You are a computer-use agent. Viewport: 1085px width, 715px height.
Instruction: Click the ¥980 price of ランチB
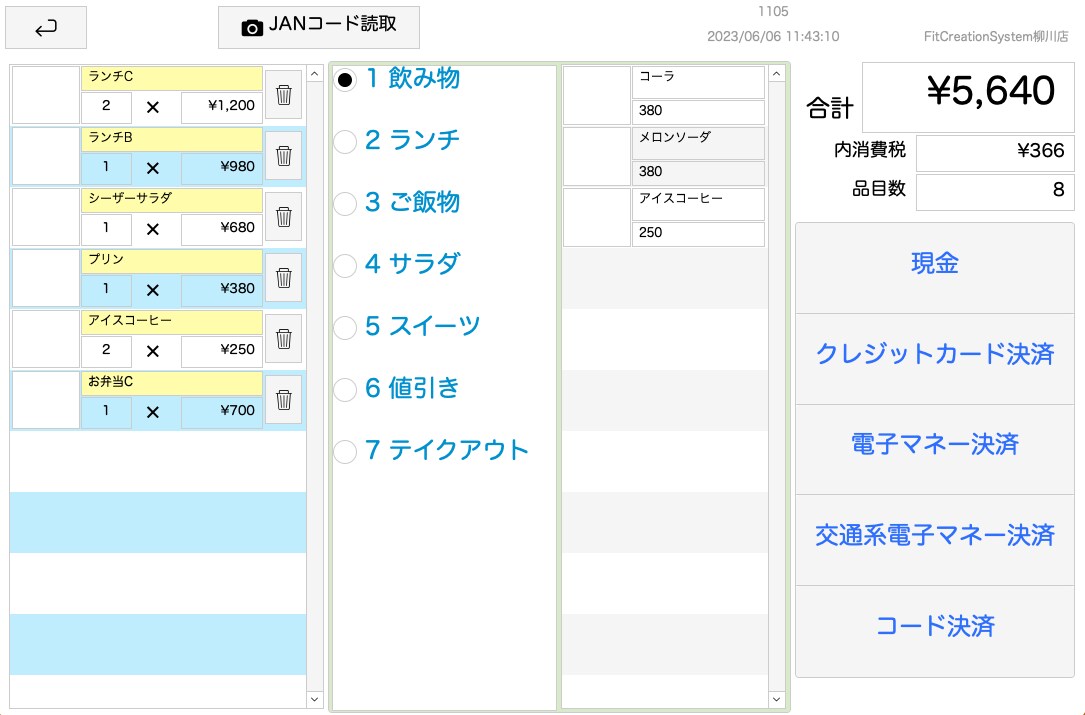pos(221,168)
